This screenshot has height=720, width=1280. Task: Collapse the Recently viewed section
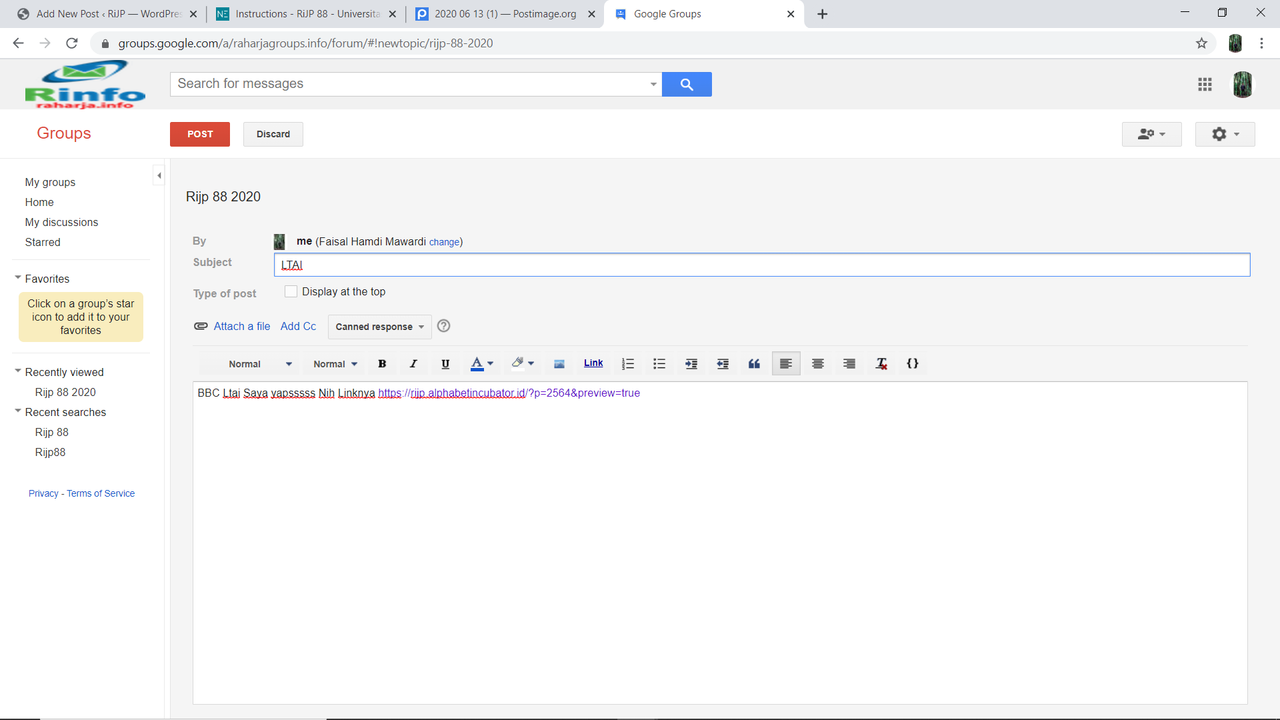(x=18, y=371)
